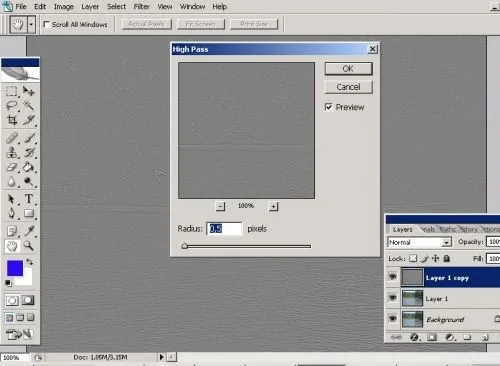Select the Path Selection tool

(x=12, y=199)
